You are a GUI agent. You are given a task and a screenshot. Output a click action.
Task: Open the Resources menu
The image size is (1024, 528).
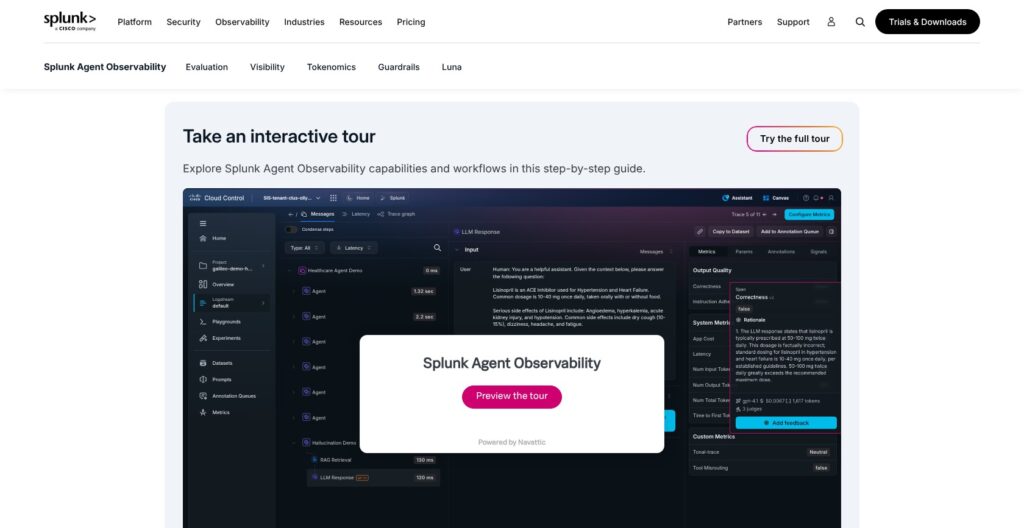[x=360, y=22]
